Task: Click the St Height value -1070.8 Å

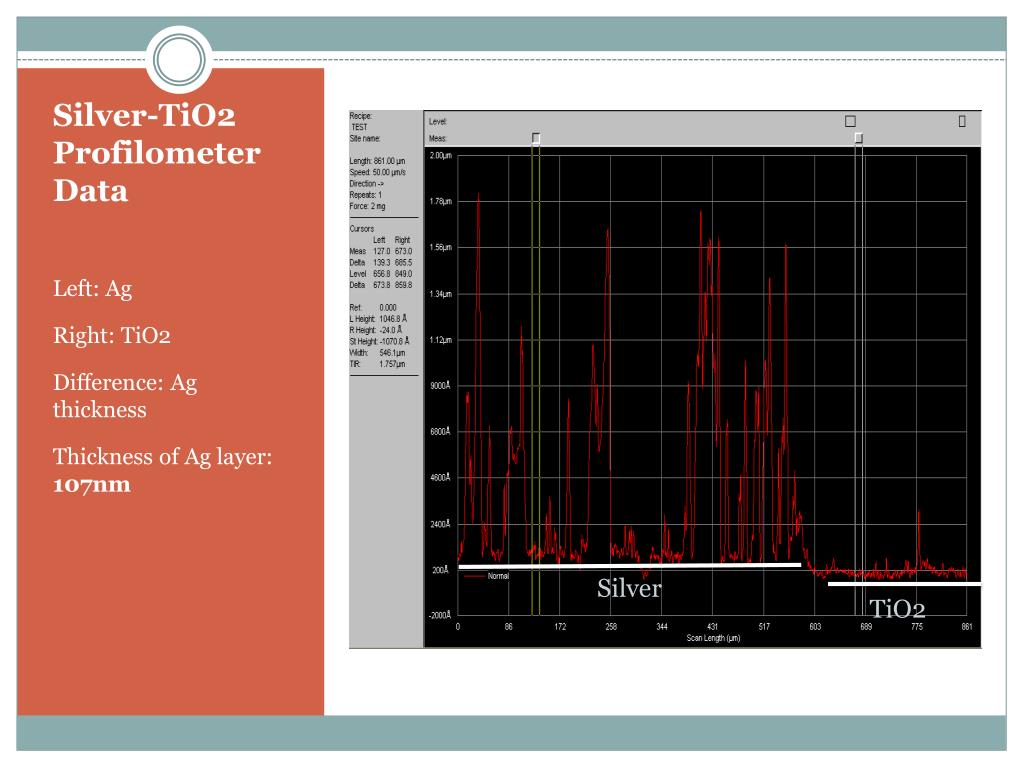Action: click(x=394, y=341)
